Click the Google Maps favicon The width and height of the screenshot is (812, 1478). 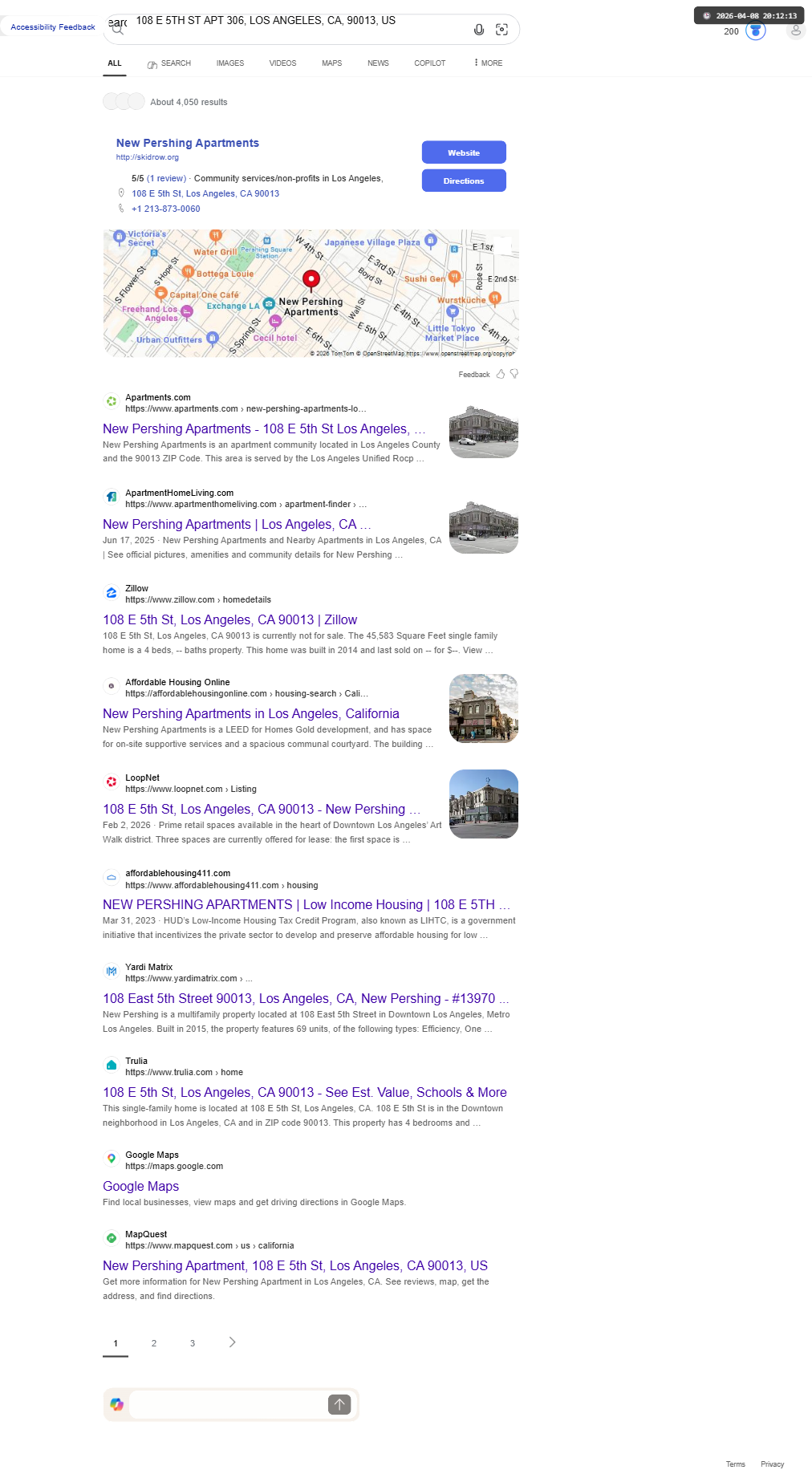click(x=112, y=1159)
